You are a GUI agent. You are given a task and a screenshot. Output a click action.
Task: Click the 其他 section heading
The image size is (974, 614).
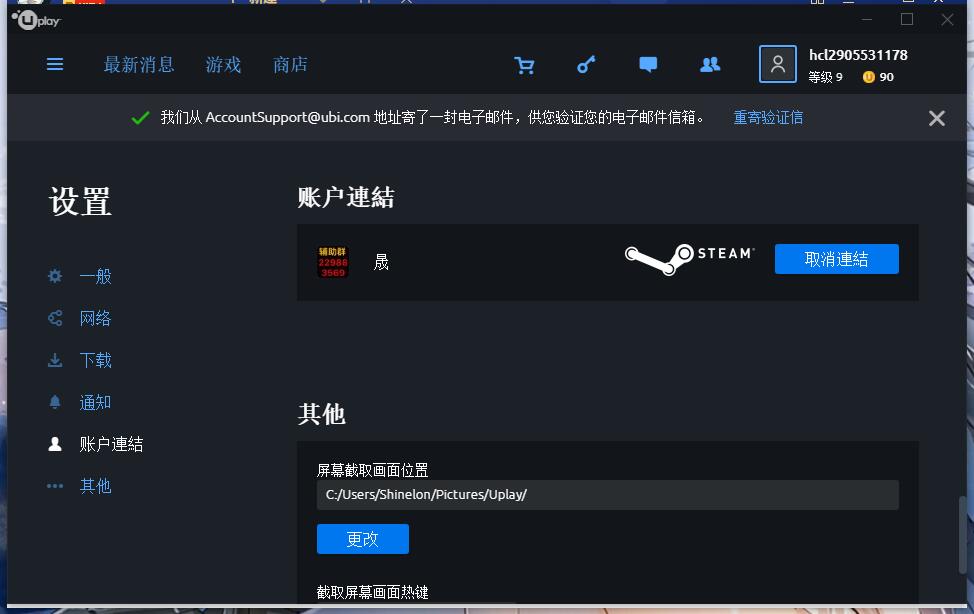click(321, 414)
